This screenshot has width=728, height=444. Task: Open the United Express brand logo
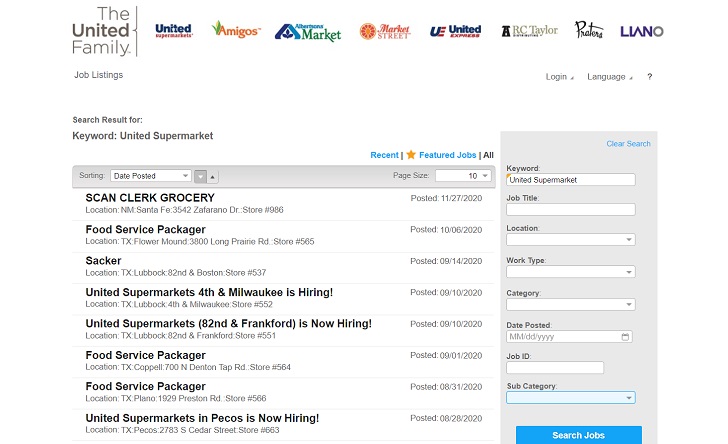[455, 31]
